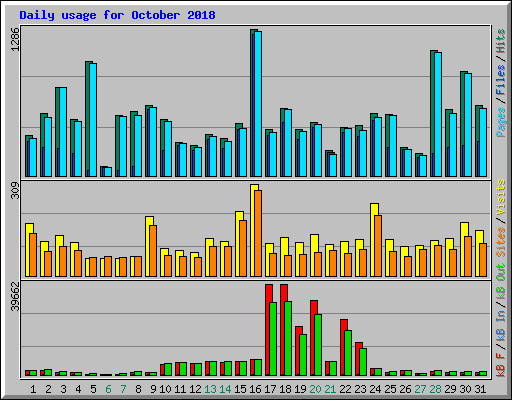Viewport: 512px width, 400px height.
Task: Click the yellow visits bar for day 16
Action: click(x=253, y=230)
